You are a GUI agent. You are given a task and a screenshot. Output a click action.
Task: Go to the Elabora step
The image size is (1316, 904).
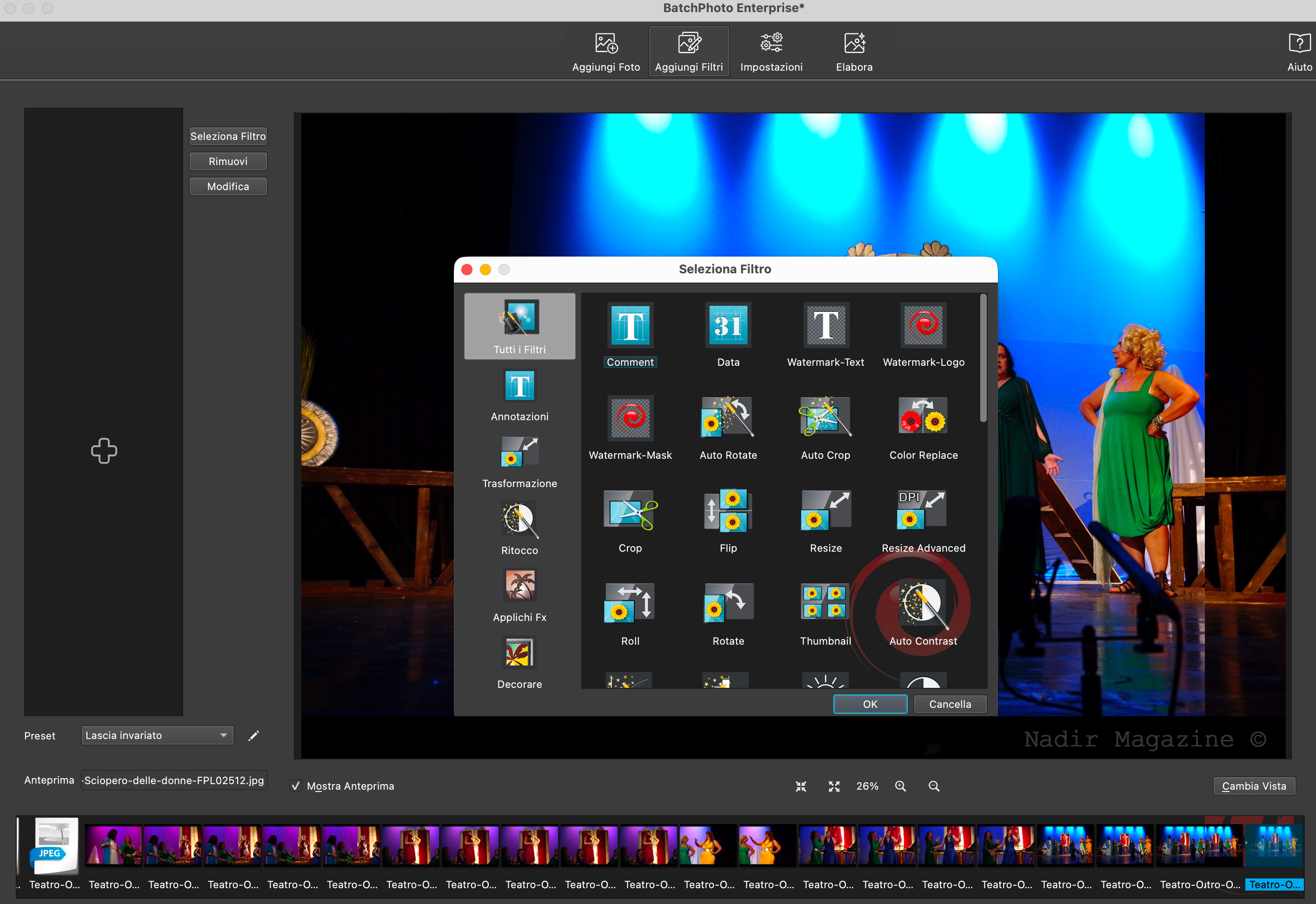click(854, 51)
